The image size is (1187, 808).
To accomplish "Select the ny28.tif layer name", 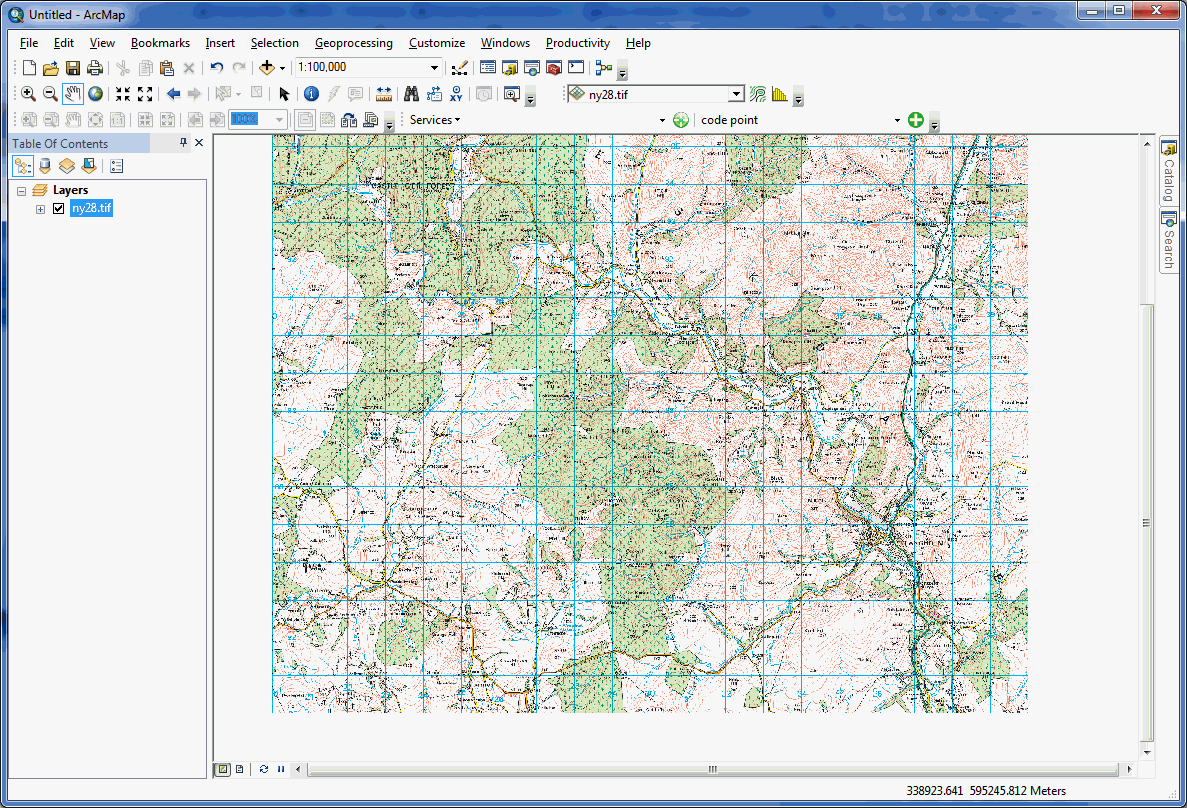I will click(x=92, y=208).
